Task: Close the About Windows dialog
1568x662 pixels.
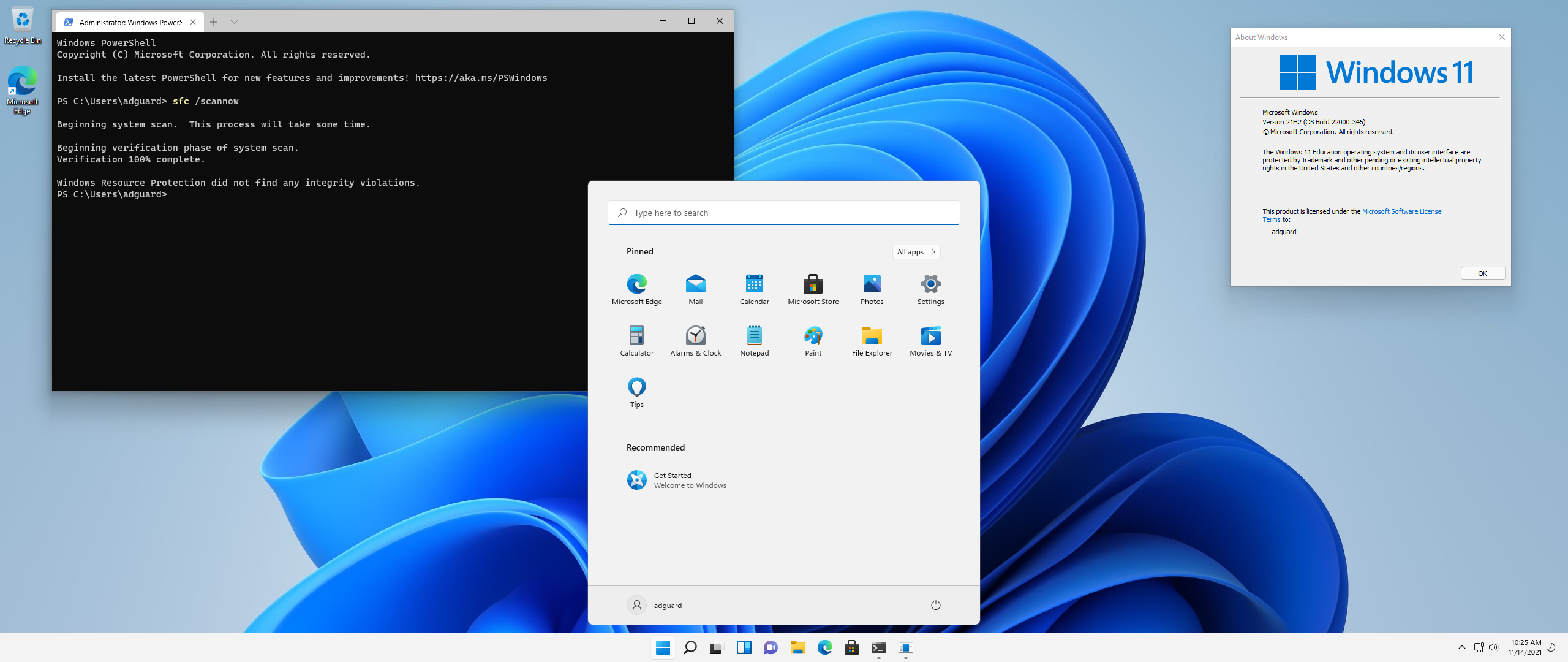Action: tap(1501, 37)
